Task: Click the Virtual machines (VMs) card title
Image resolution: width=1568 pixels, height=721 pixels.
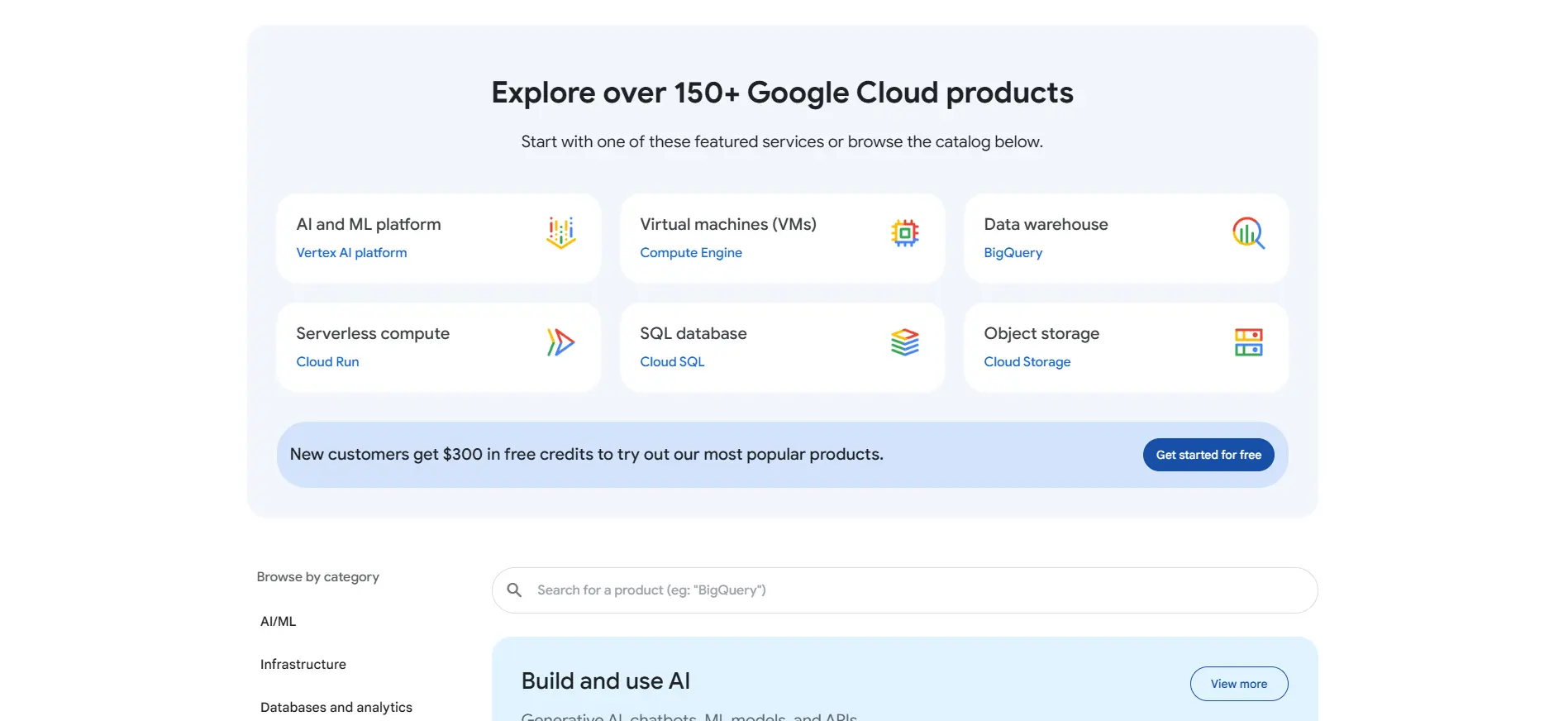Action: [728, 225]
